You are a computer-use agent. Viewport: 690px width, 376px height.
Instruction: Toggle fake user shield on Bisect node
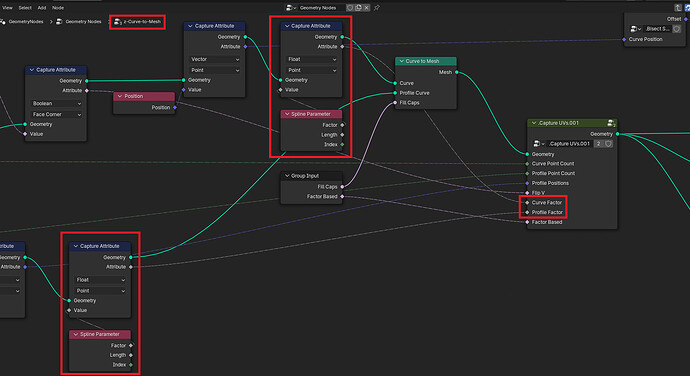click(677, 29)
